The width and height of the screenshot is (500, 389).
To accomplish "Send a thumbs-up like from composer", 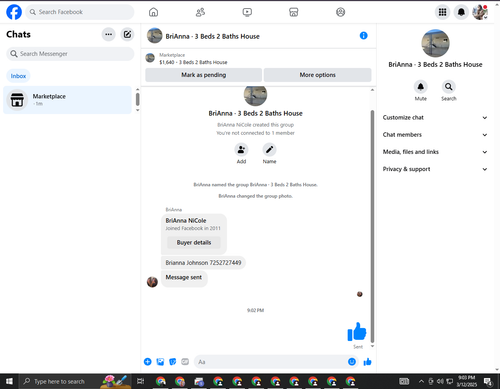I will 367,362.
